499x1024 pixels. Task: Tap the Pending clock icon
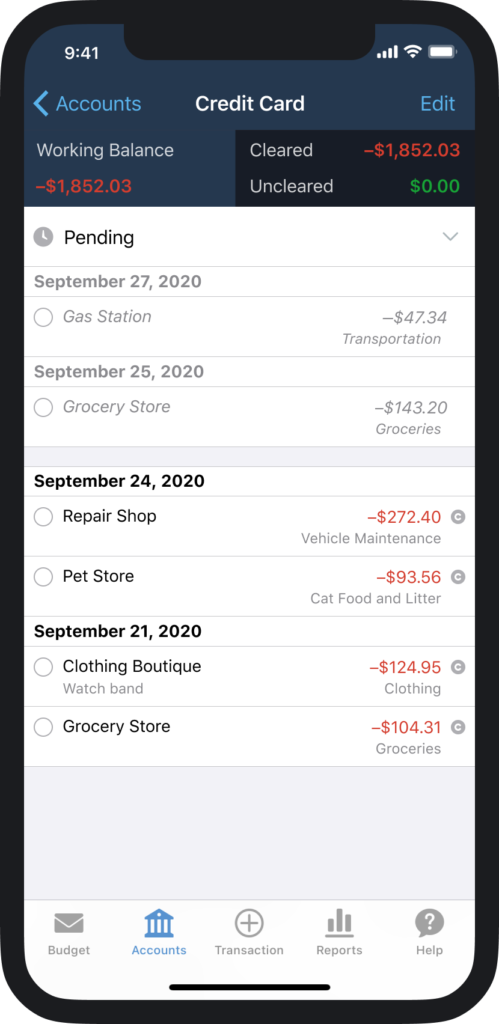tap(43, 237)
